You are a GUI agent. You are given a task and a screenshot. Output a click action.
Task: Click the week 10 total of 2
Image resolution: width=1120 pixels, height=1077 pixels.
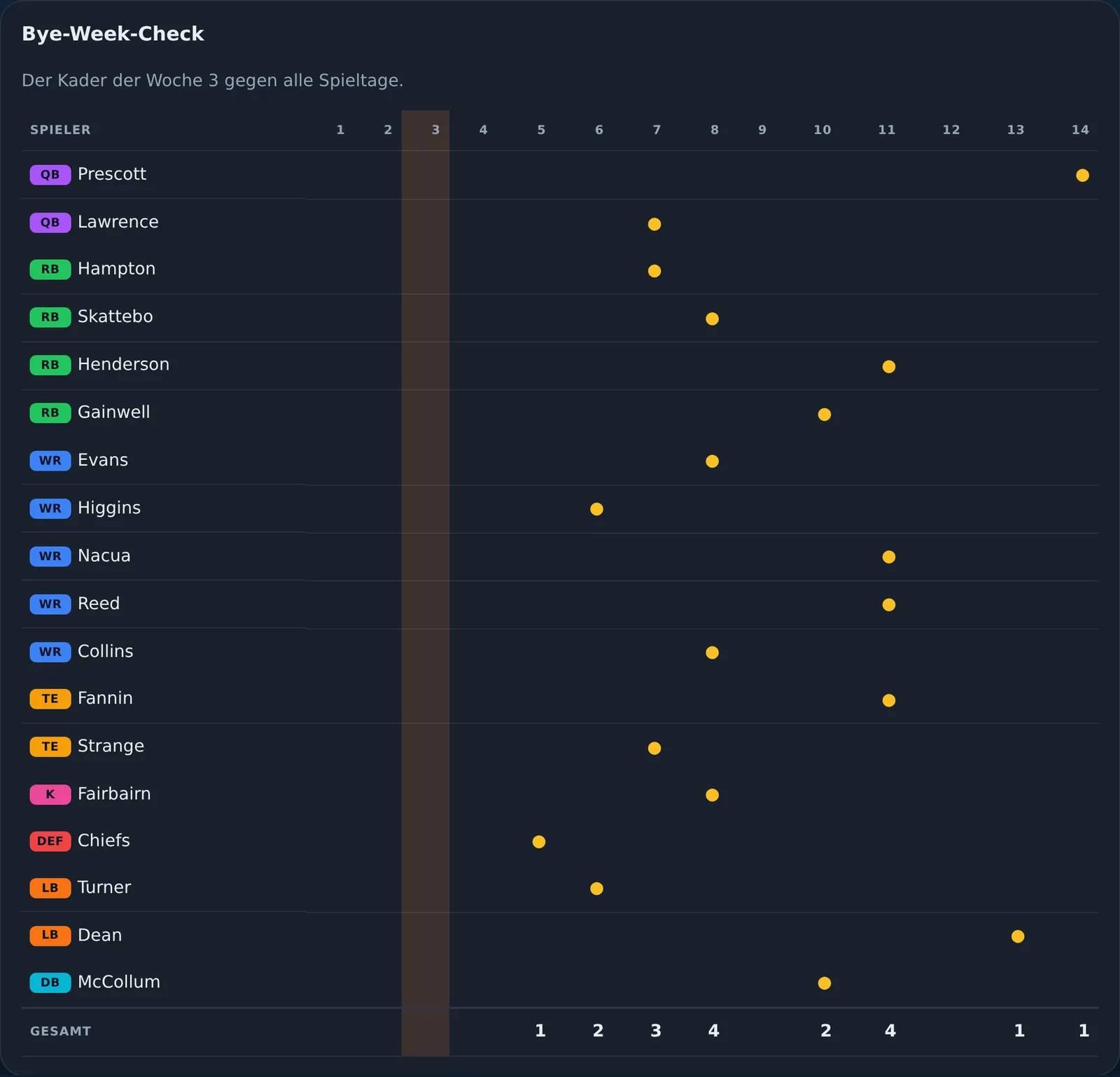826,1031
